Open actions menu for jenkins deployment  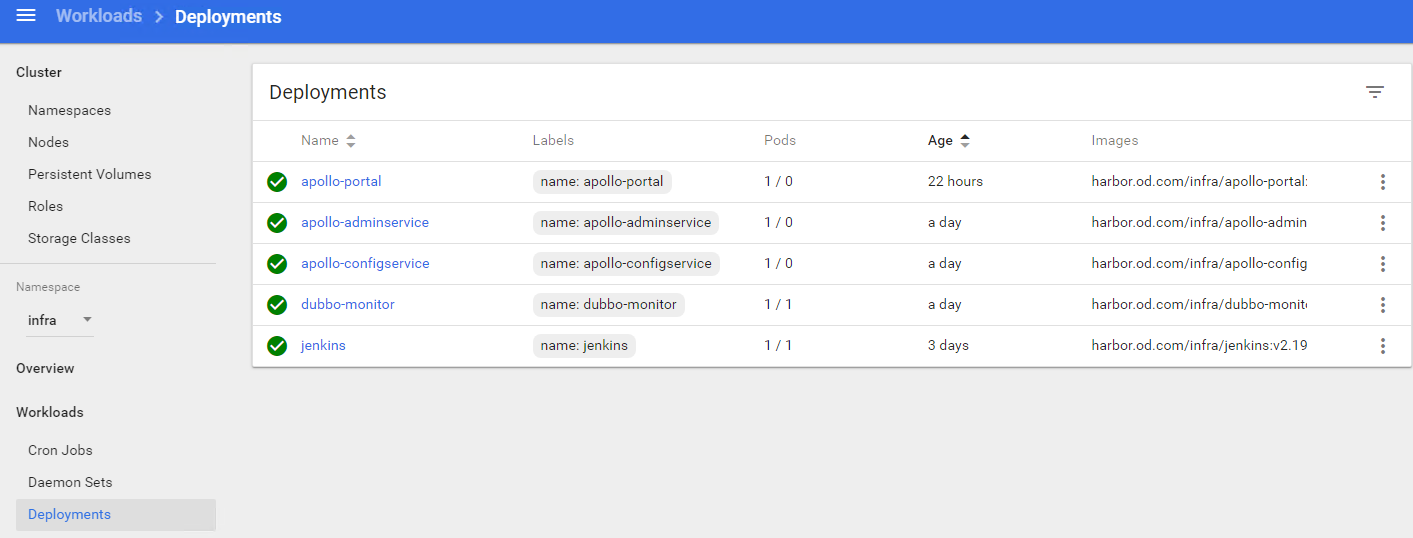[1382, 346]
